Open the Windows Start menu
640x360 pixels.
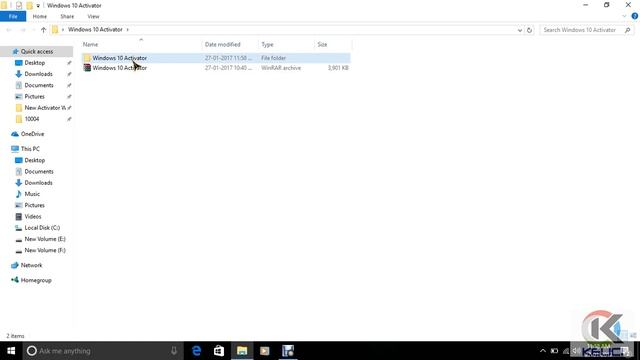11,351
